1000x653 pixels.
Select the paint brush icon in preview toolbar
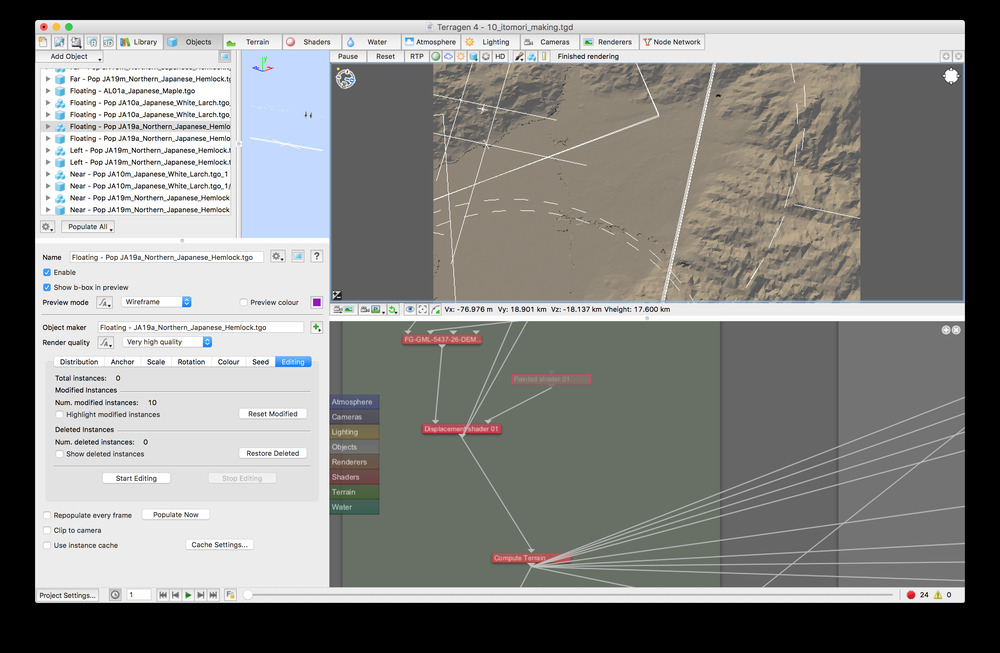coord(519,56)
